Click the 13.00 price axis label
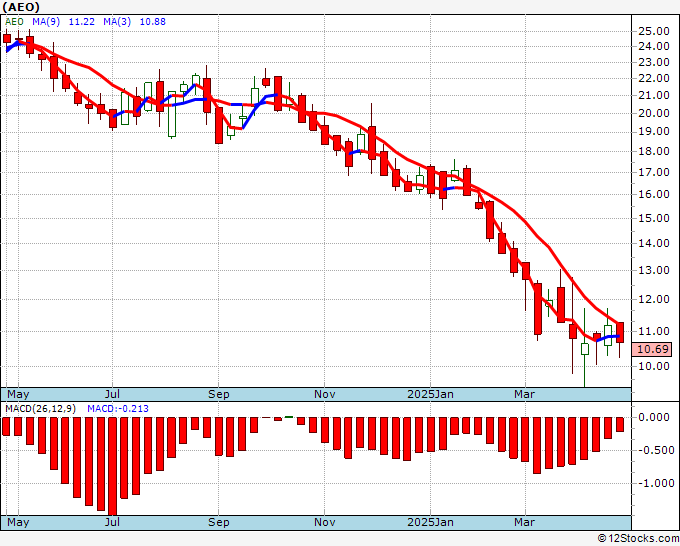 pyautogui.click(x=654, y=270)
